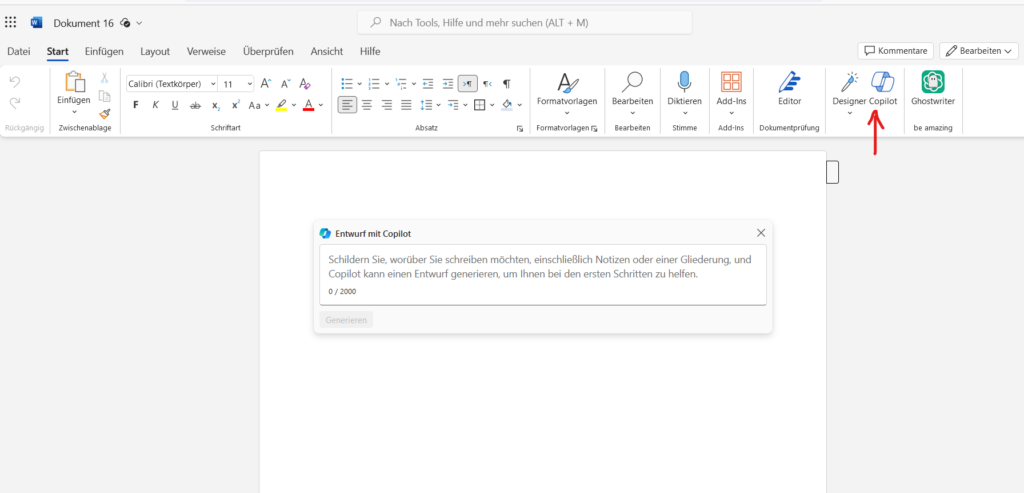1024x493 pixels.
Task: Apply subscript formatting
Action: coord(216,104)
